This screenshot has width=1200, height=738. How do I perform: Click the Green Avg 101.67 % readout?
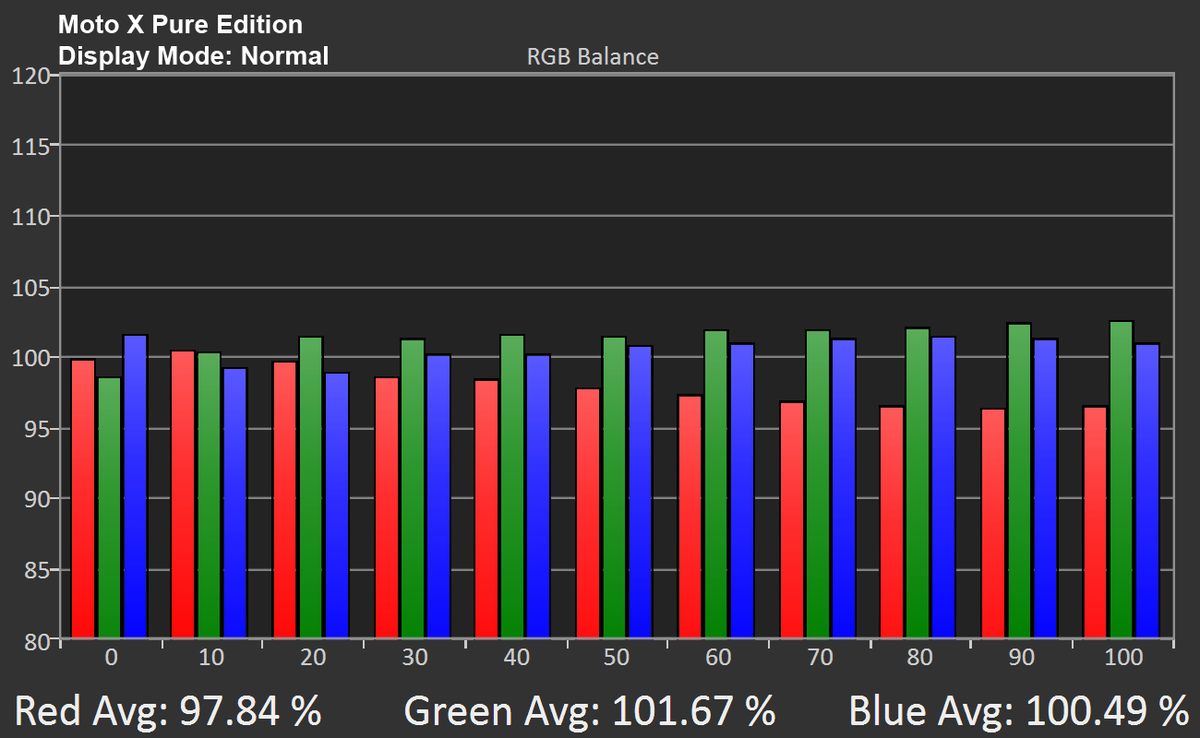(590, 710)
